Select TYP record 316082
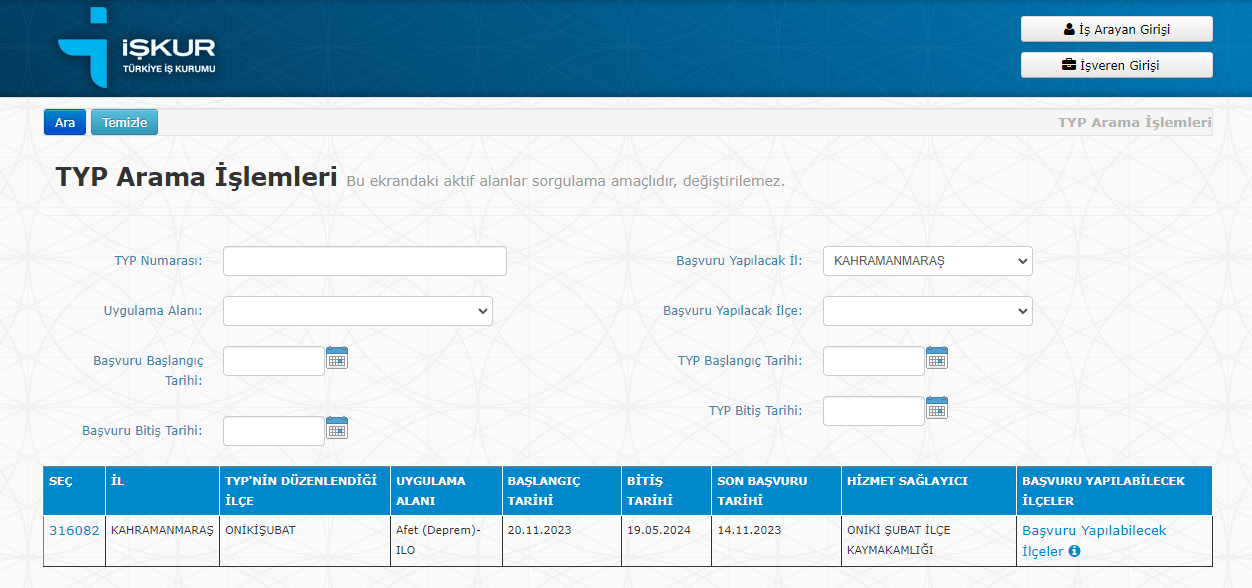 pyautogui.click(x=74, y=530)
